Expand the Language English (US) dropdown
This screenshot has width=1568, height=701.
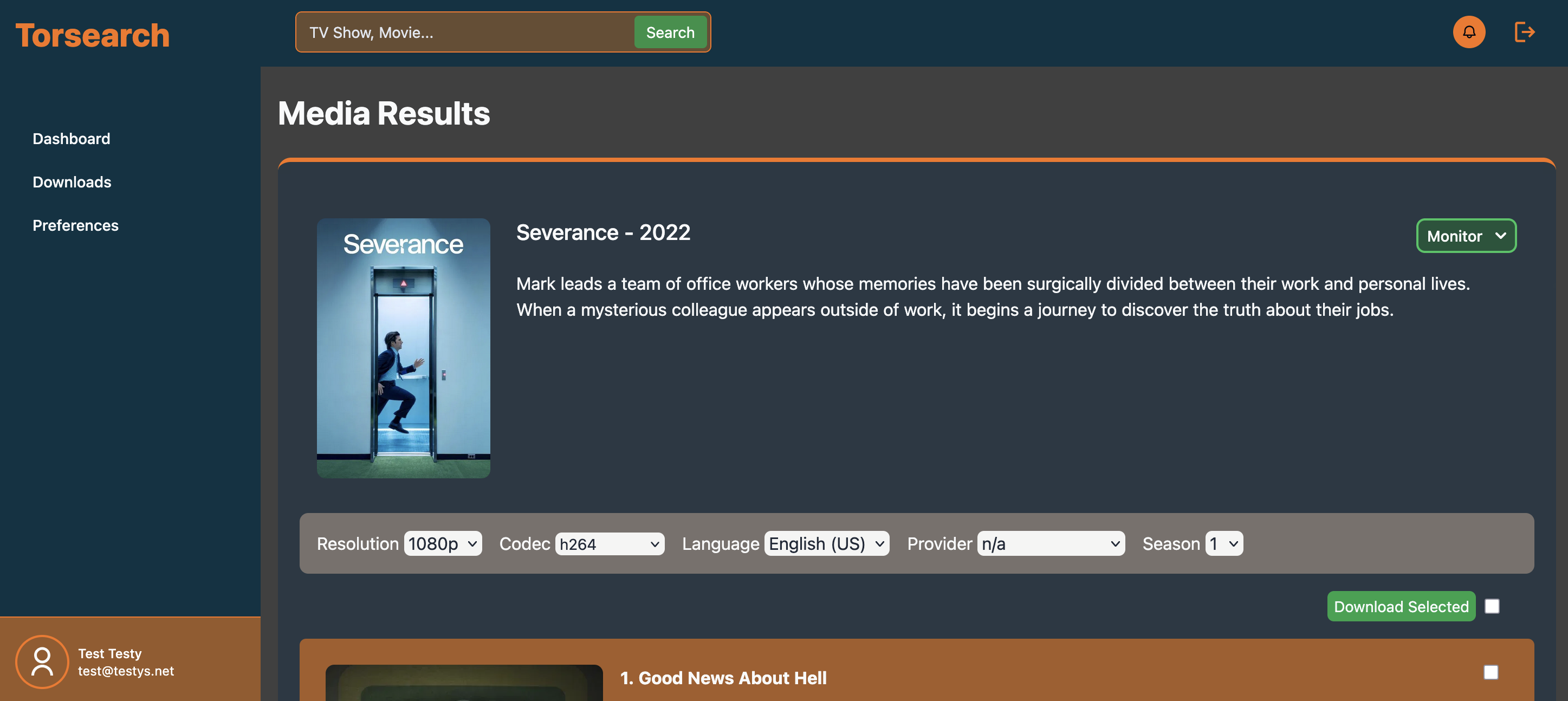click(826, 543)
